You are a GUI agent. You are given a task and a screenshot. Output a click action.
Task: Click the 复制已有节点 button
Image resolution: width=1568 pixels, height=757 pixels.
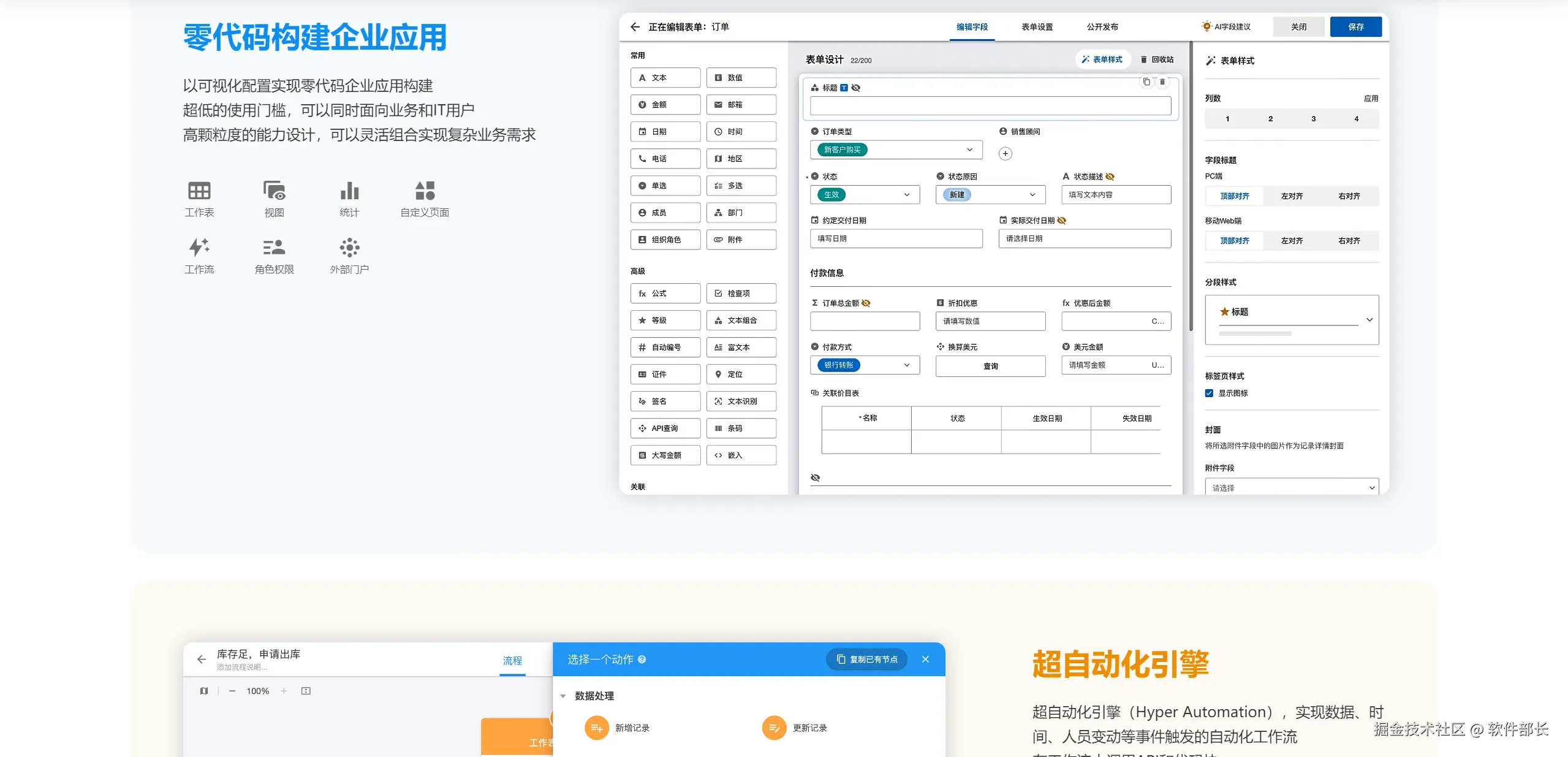click(866, 660)
